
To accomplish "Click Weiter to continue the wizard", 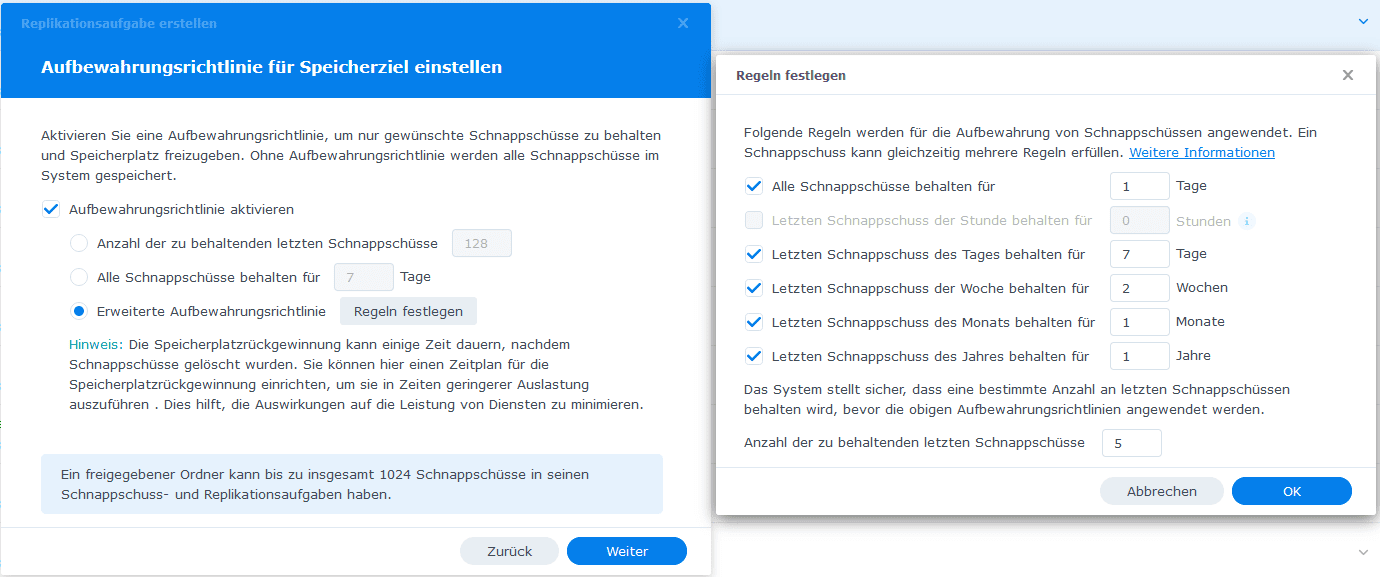I will coord(627,551).
